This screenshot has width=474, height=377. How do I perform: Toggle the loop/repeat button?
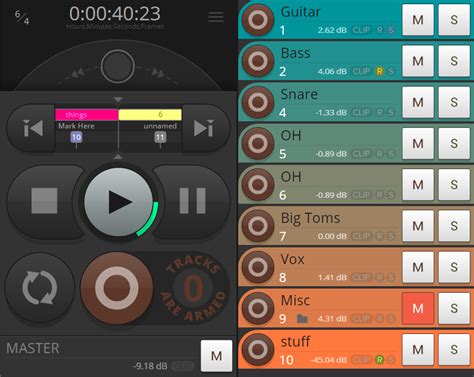[x=39, y=288]
